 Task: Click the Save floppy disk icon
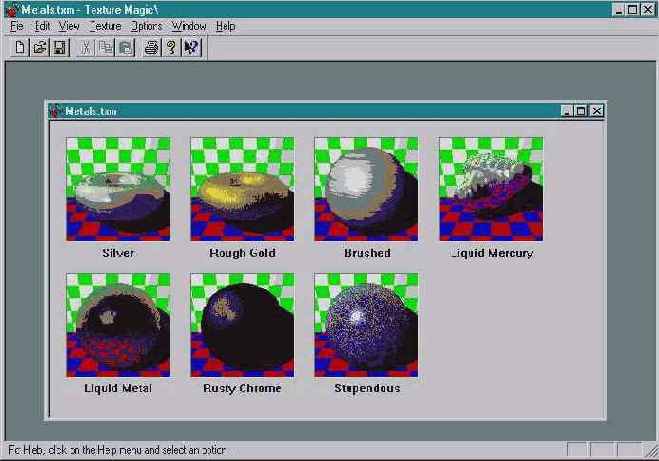click(60, 47)
